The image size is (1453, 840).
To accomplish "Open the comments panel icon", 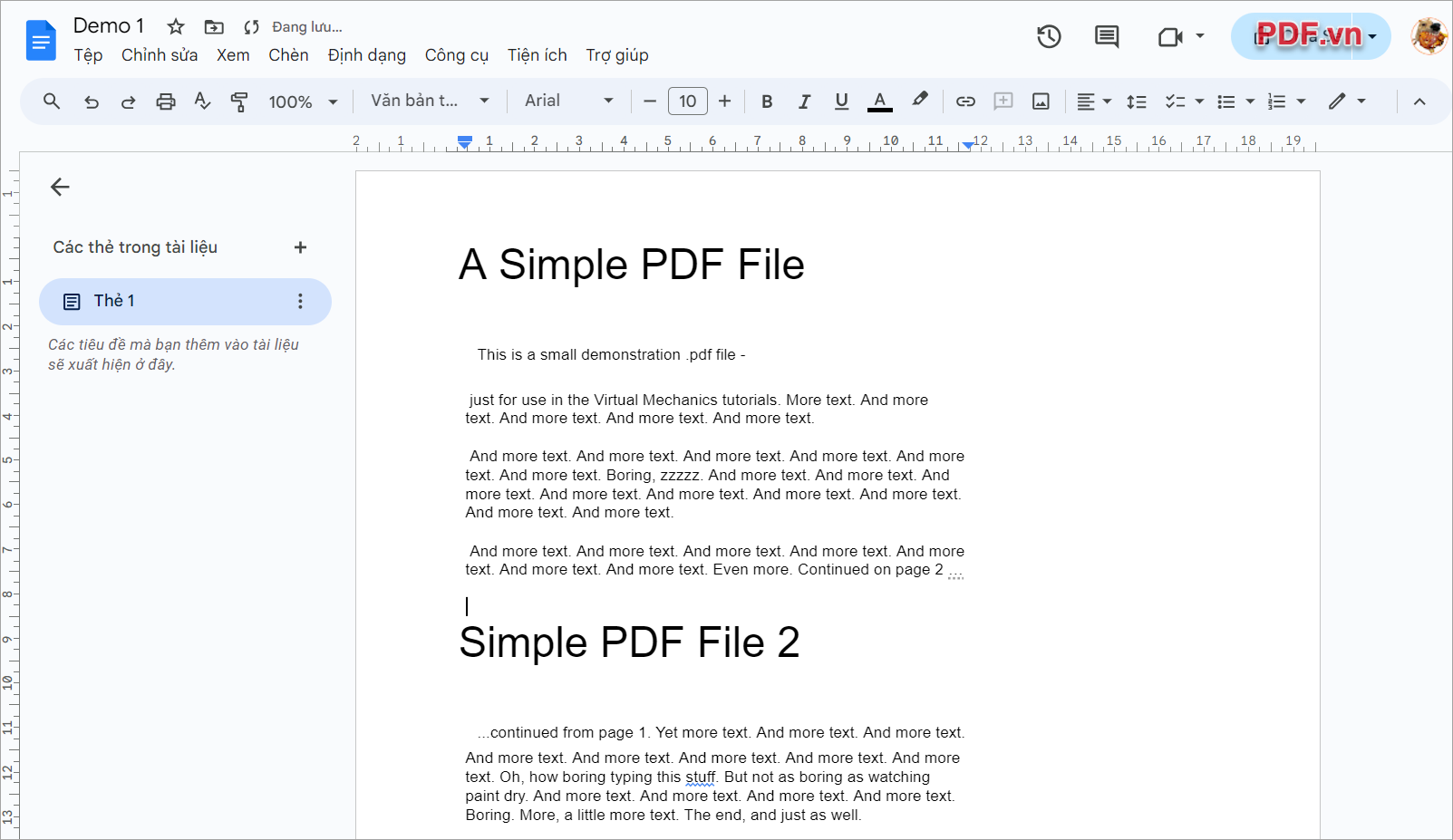I will [x=1107, y=36].
